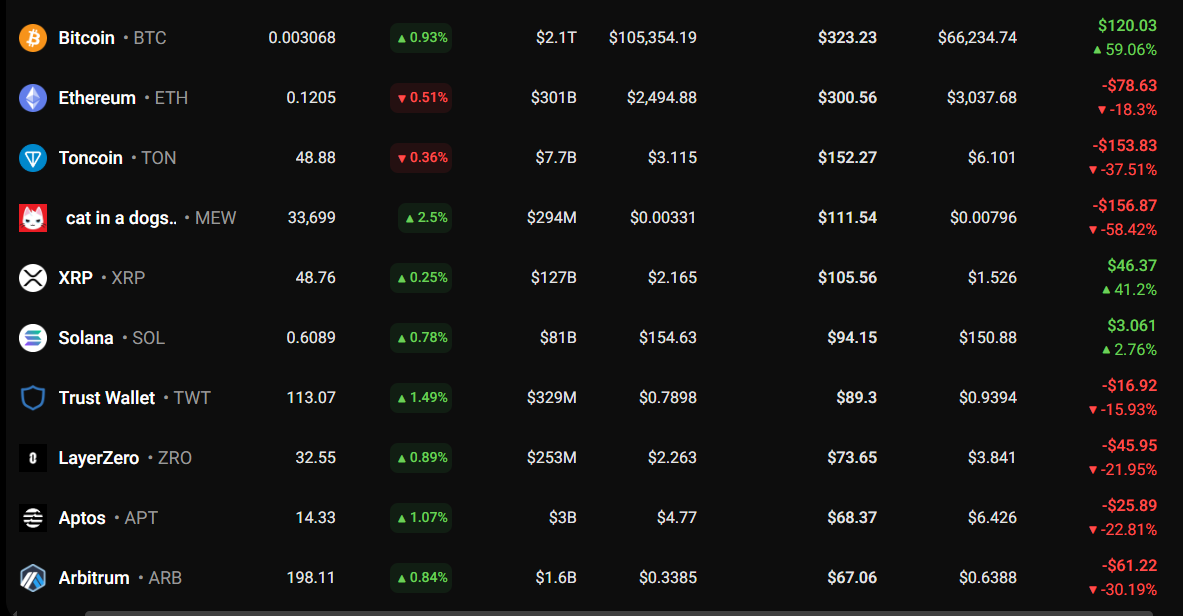
Task: Click the Aptos coin icon
Action: 33,518
